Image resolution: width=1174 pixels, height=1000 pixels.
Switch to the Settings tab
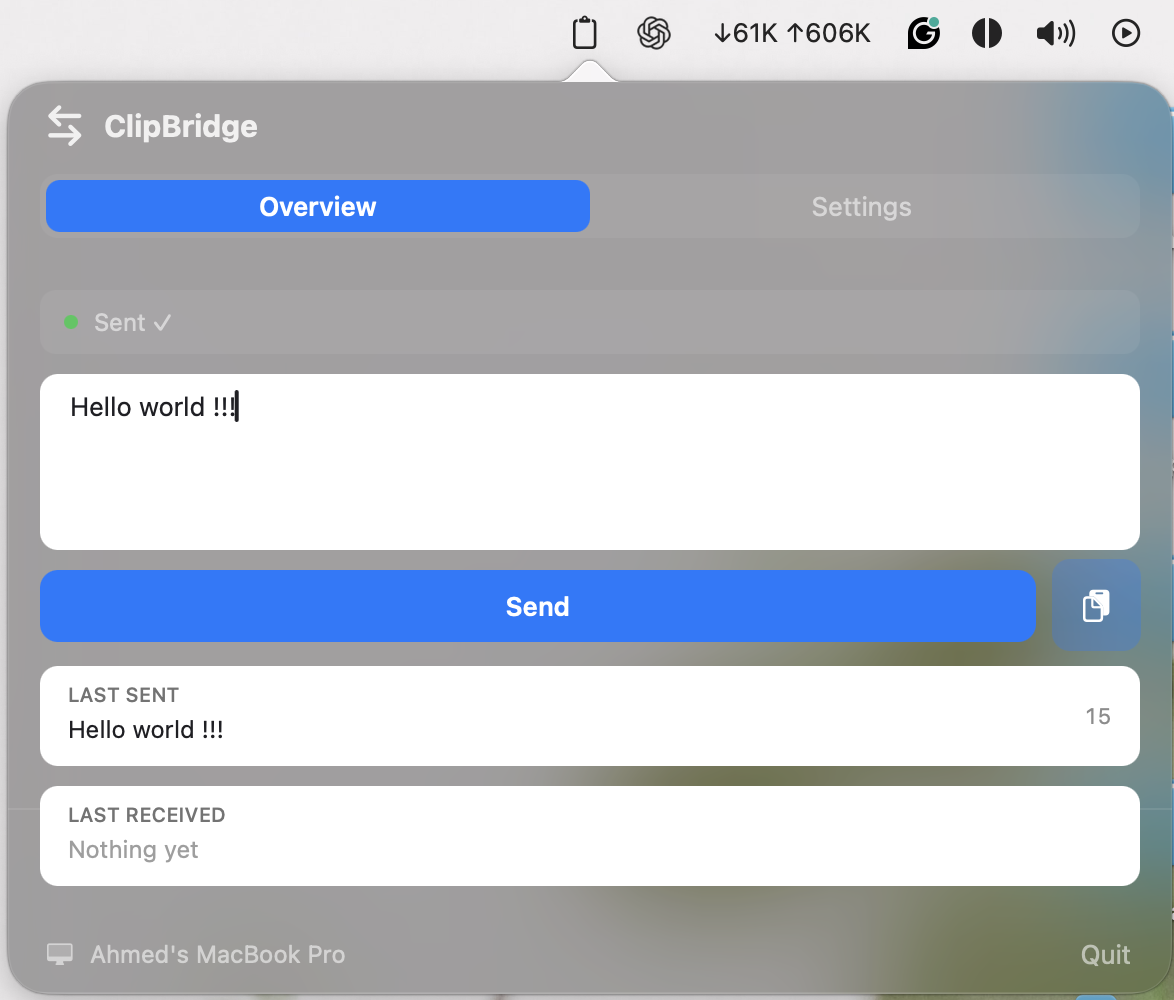(x=862, y=207)
